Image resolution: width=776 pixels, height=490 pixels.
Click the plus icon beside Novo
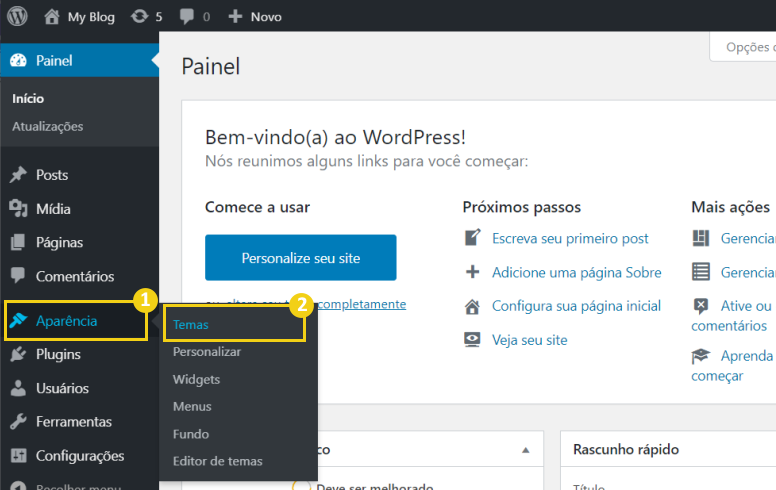tap(235, 16)
